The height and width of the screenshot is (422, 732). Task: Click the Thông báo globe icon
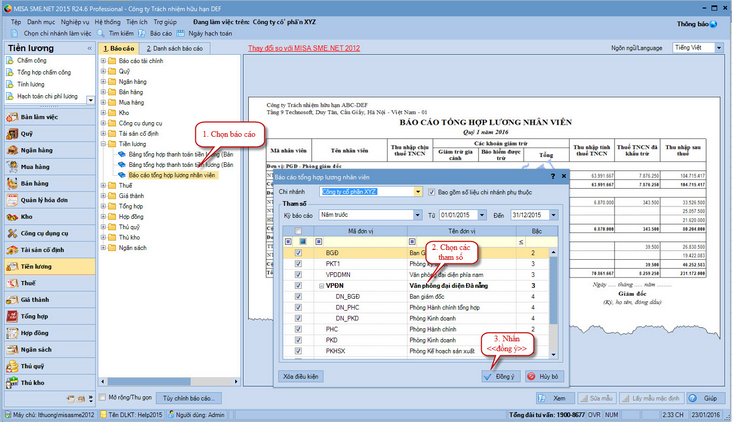[x=713, y=24]
